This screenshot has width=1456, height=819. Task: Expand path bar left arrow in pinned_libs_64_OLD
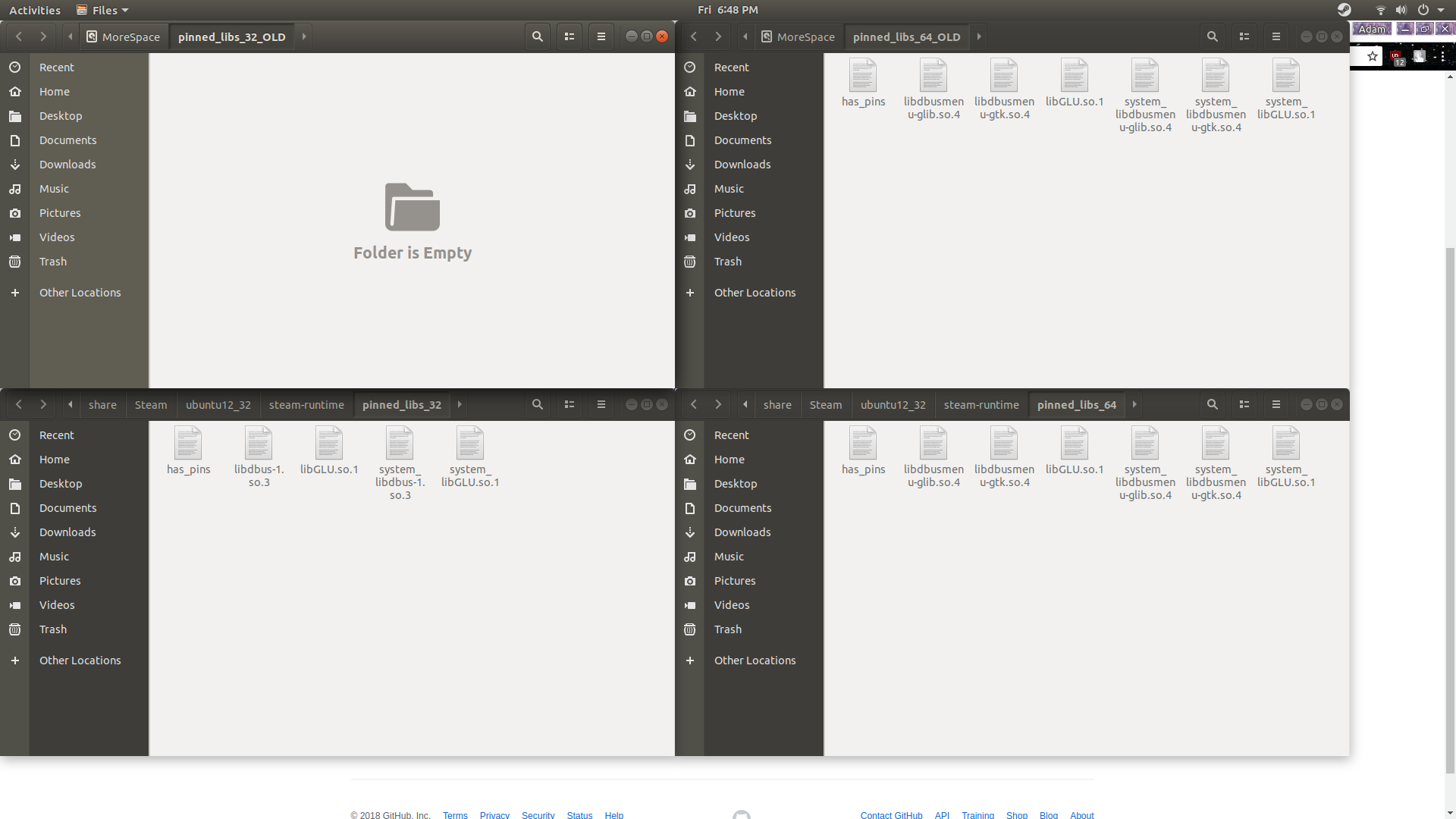[745, 36]
